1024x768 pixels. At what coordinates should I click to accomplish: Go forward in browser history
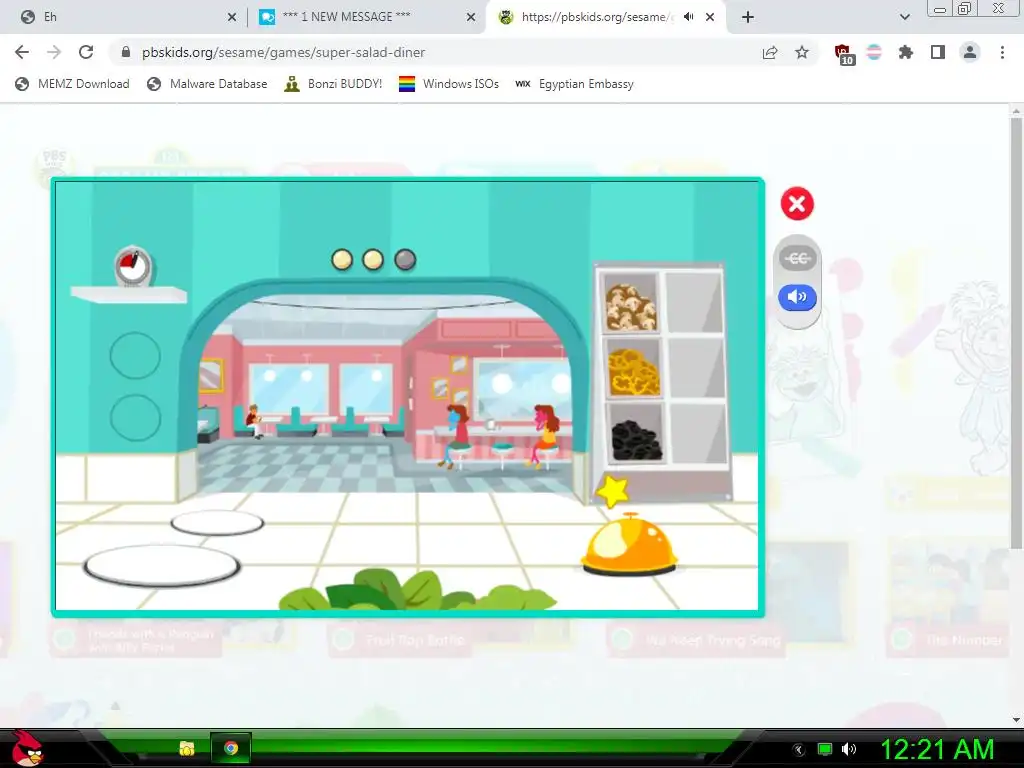coord(54,52)
